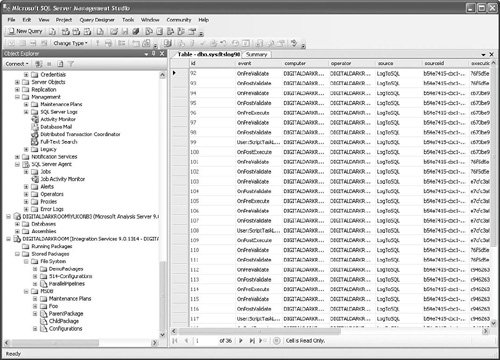Toggle the Show Results Pane button

44,43
